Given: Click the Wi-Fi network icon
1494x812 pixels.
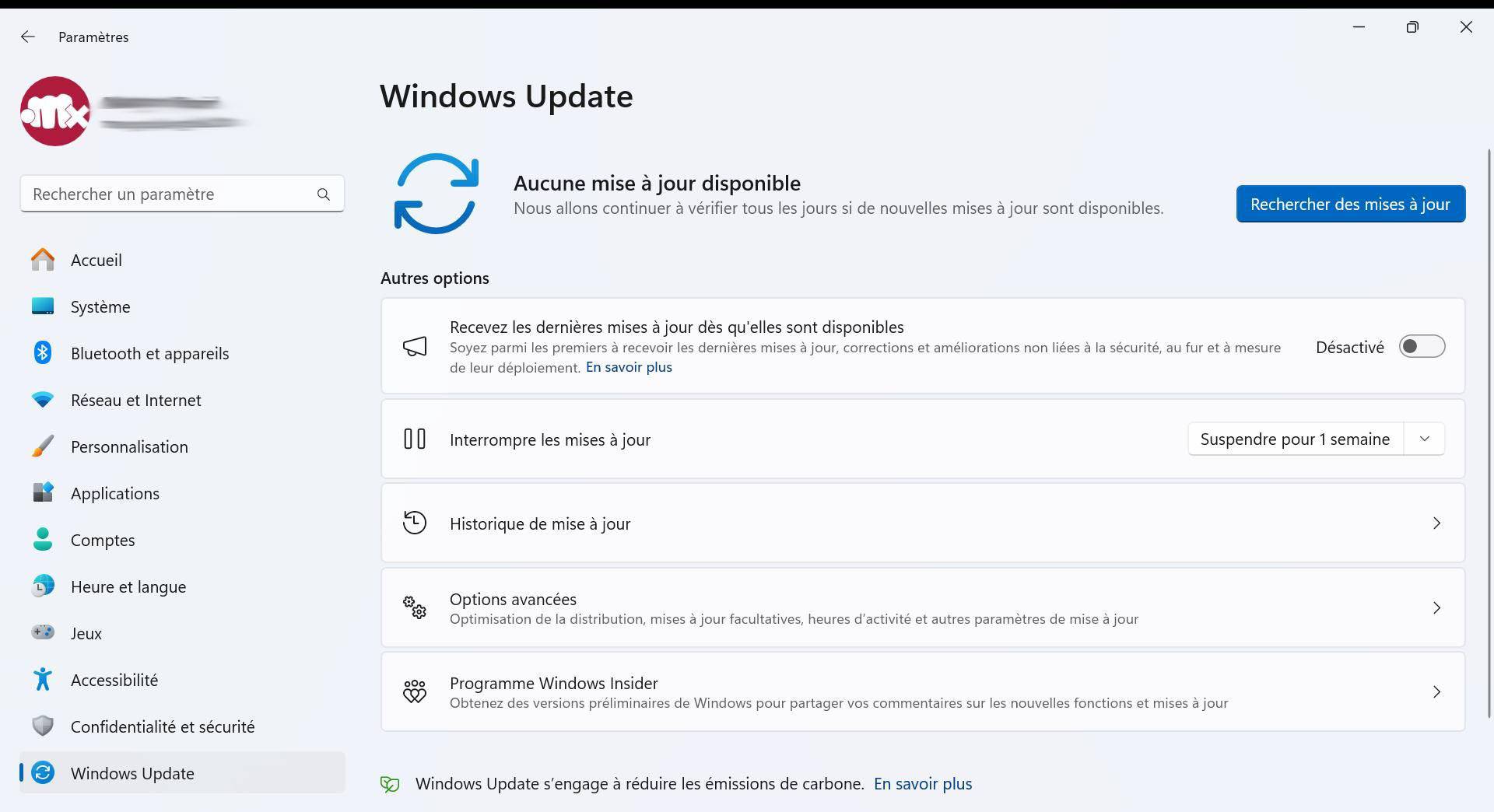Looking at the screenshot, I should [x=43, y=400].
